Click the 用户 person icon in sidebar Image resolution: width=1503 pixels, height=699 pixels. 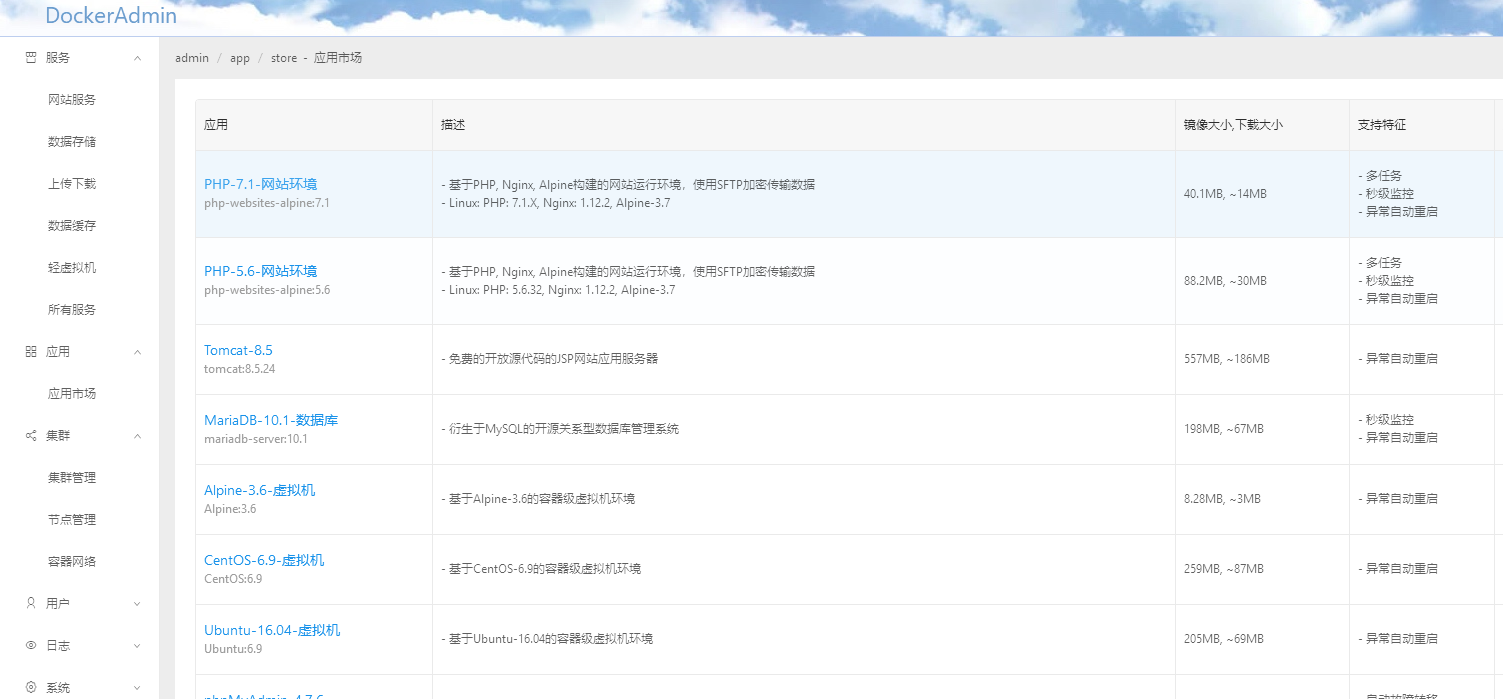(30, 604)
